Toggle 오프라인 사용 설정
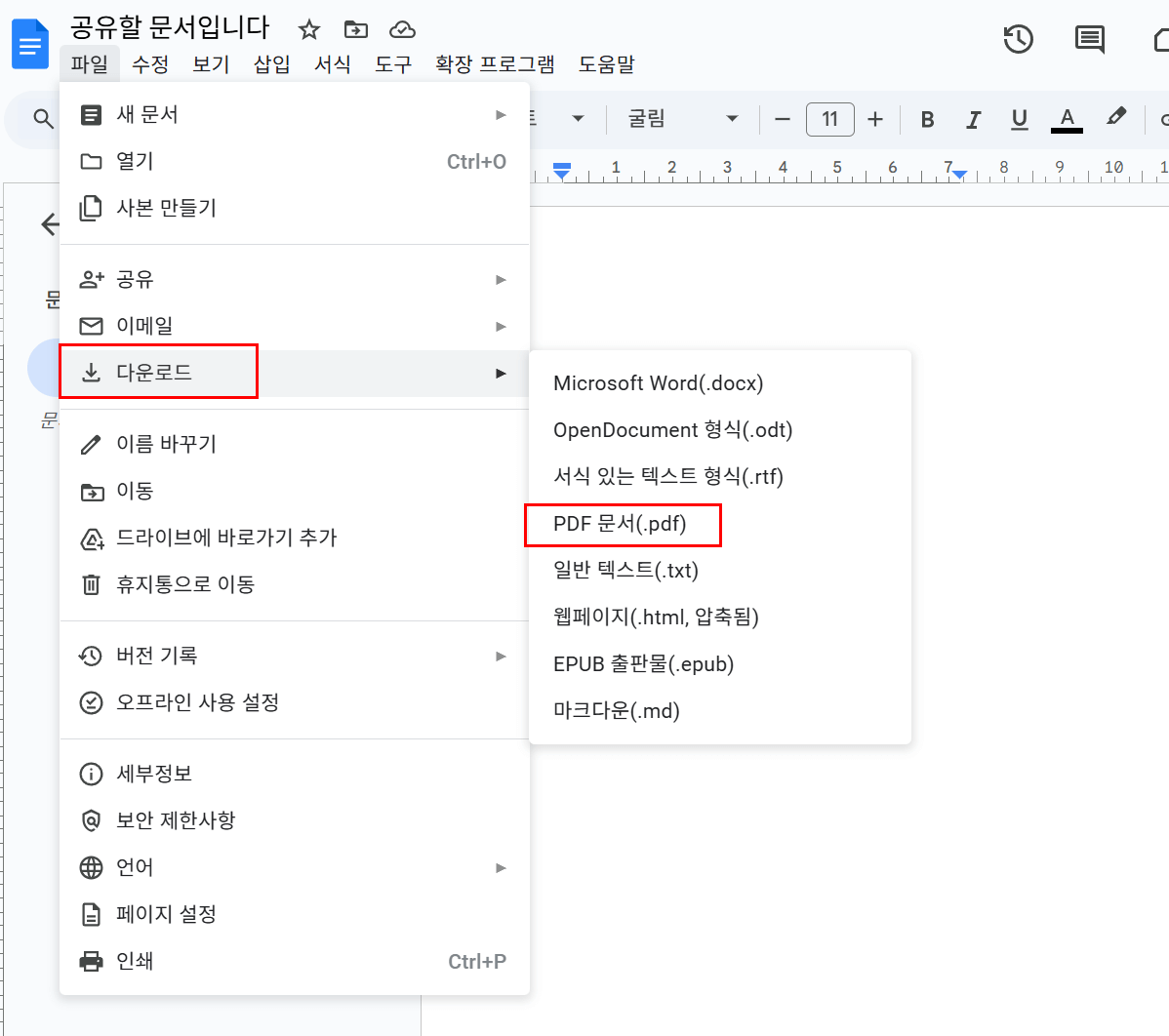 [x=295, y=702]
